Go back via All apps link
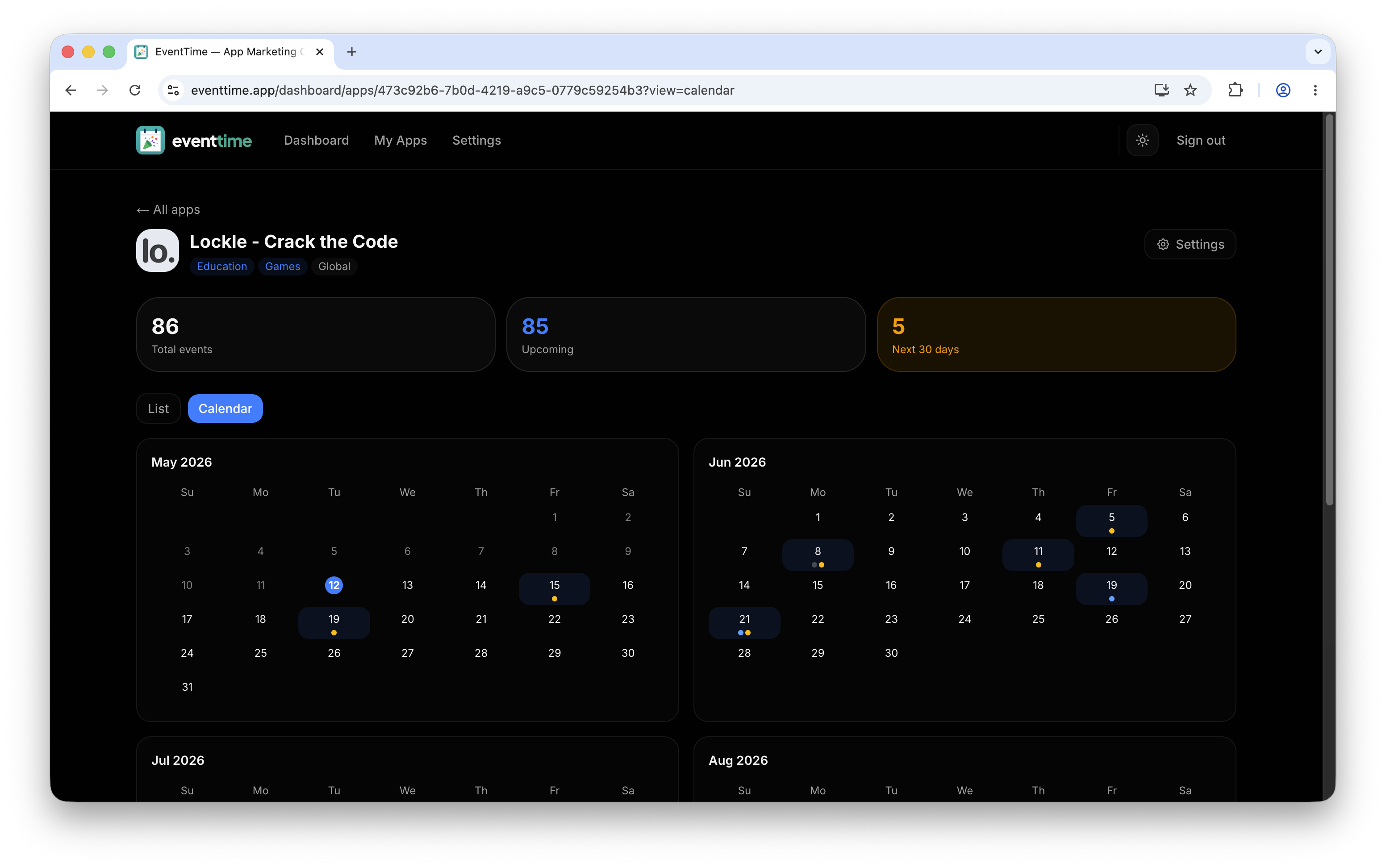Viewport: 1386px width, 868px height. pos(168,209)
